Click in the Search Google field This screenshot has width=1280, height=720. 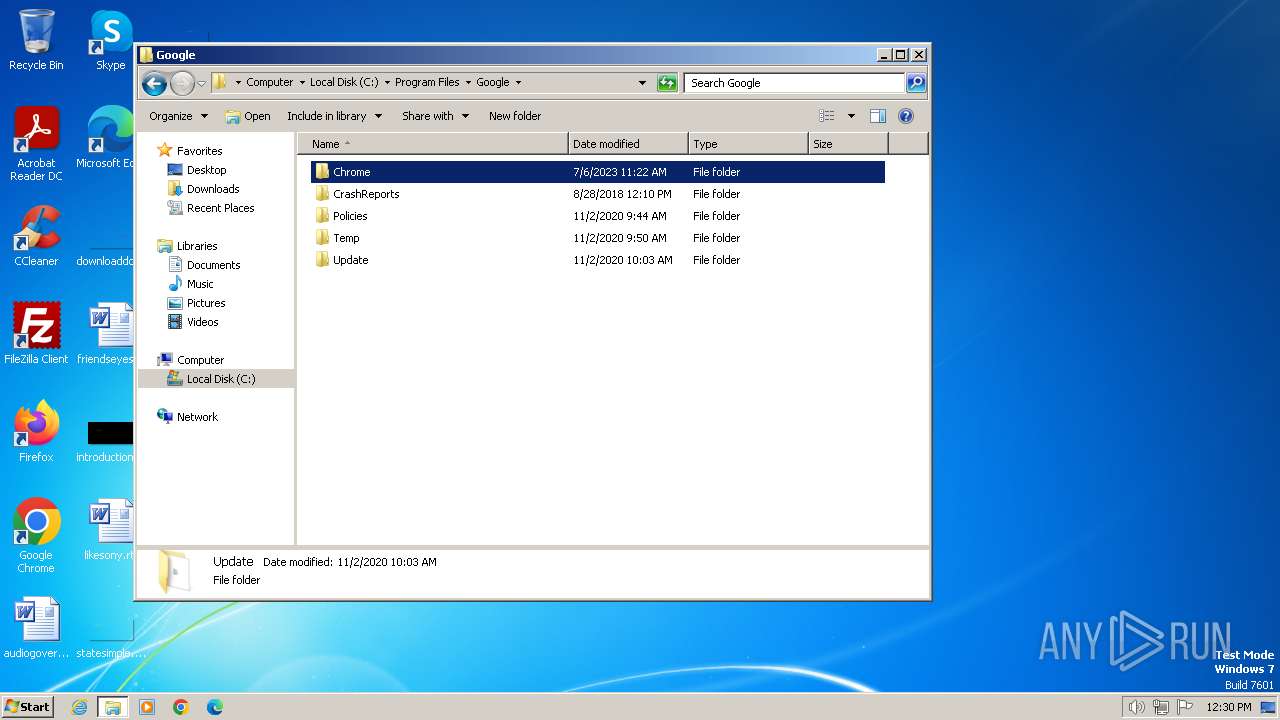coord(795,83)
